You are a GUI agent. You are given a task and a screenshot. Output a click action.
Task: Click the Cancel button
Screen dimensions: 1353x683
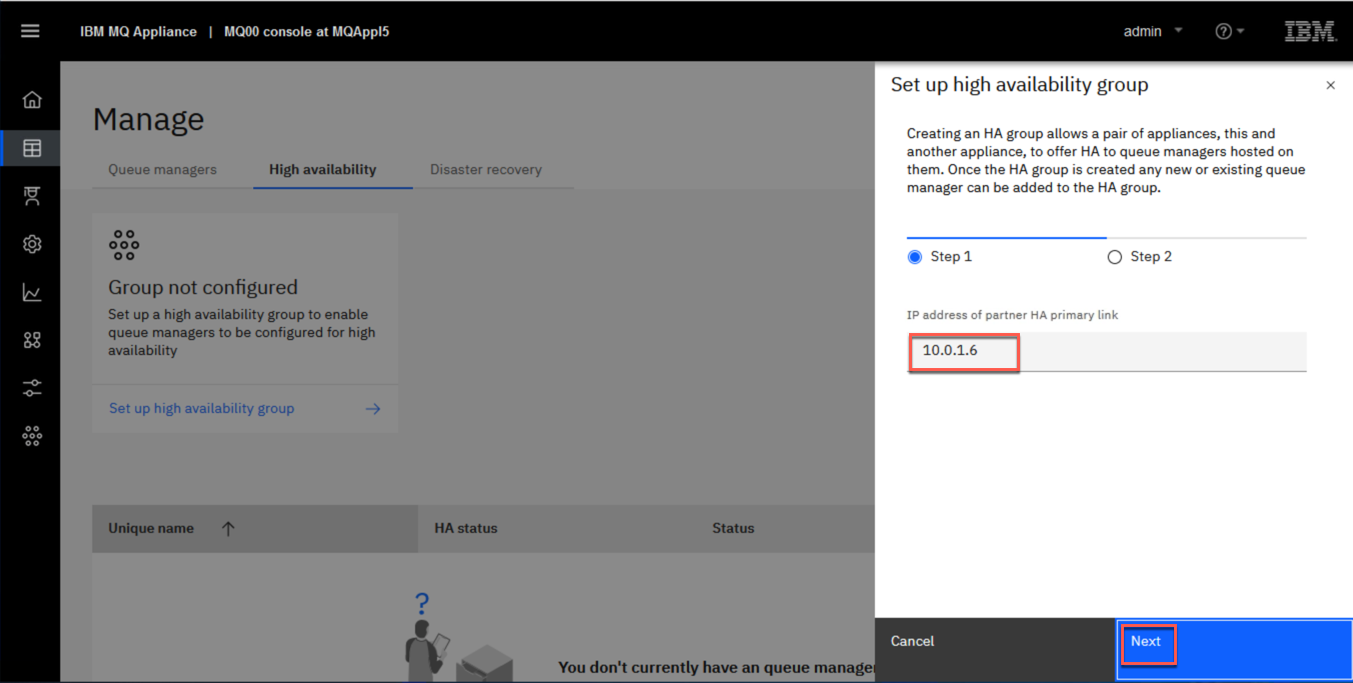tap(995, 650)
